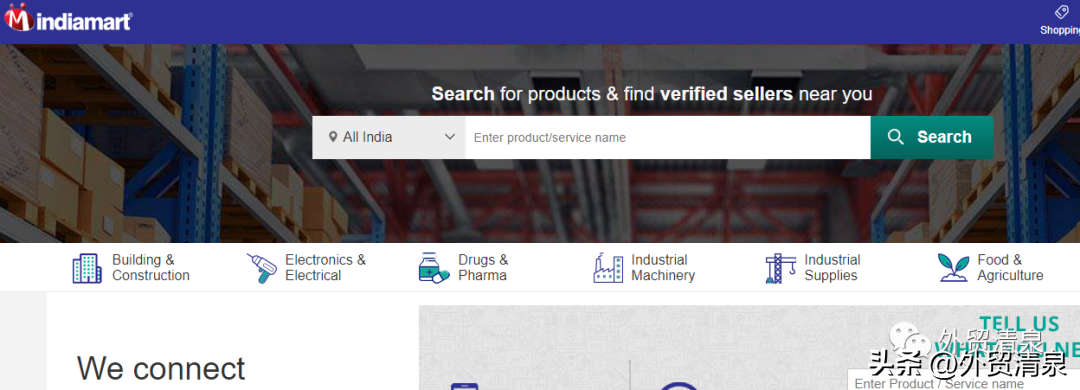Open the Drugs & Pharma category text

(x=483, y=267)
